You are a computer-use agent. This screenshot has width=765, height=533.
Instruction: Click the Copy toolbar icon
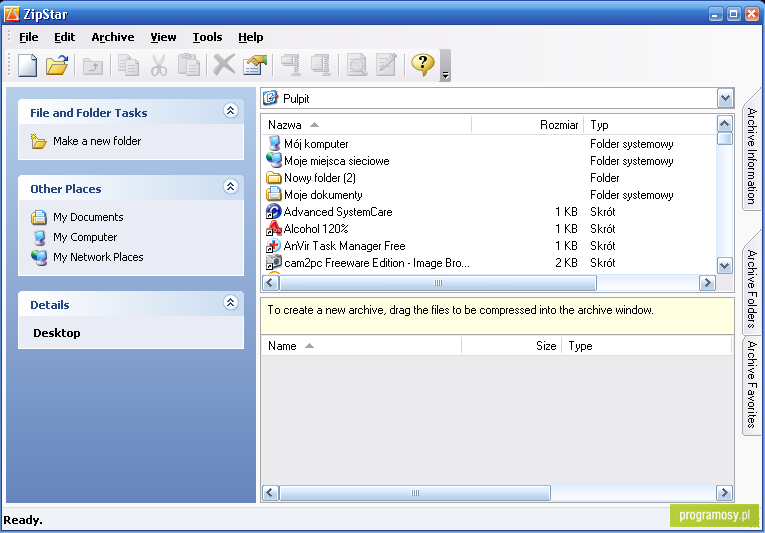click(x=128, y=65)
